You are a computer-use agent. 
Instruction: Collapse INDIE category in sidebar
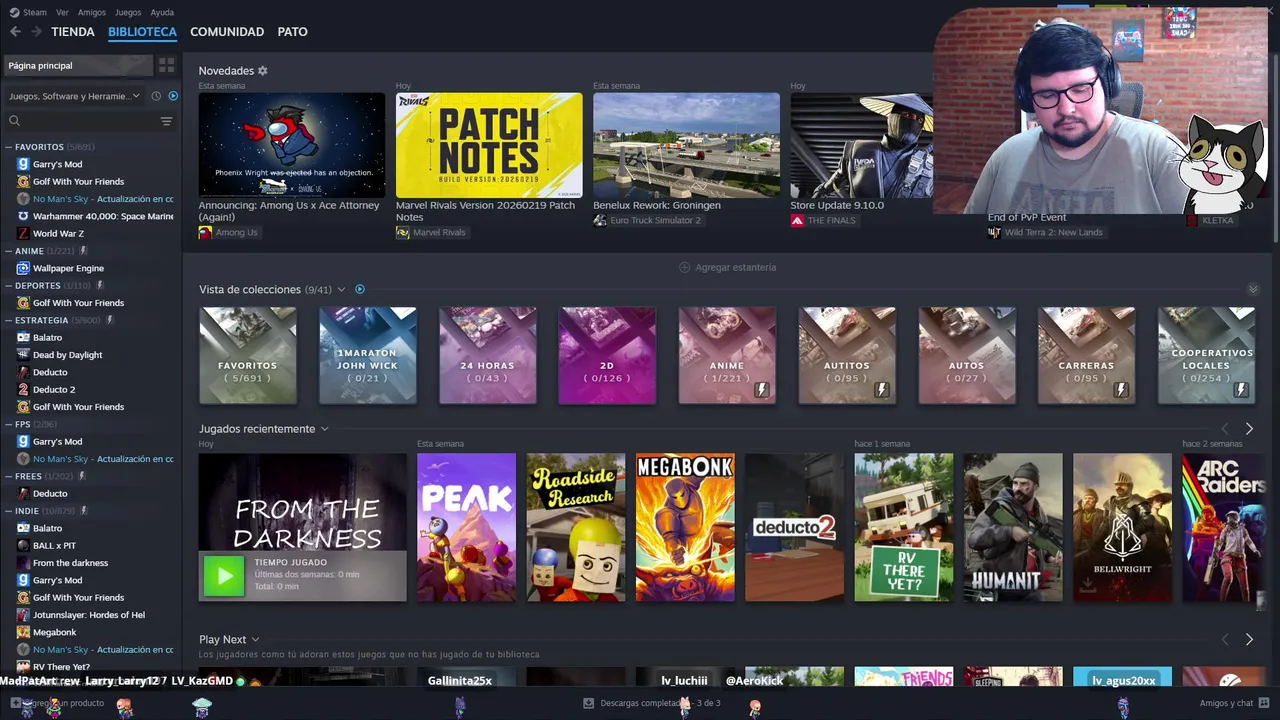(x=9, y=511)
